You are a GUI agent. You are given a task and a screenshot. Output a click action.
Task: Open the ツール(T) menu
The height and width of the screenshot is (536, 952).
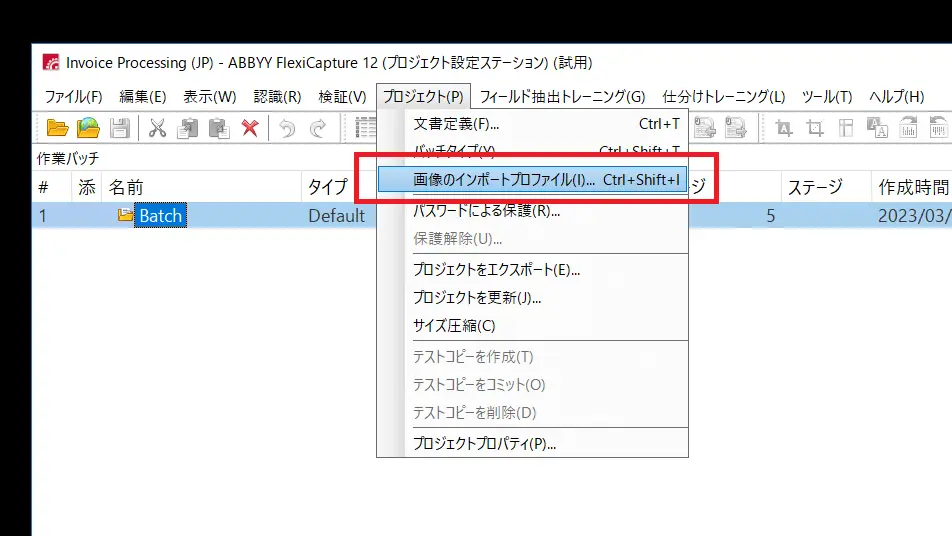827,97
